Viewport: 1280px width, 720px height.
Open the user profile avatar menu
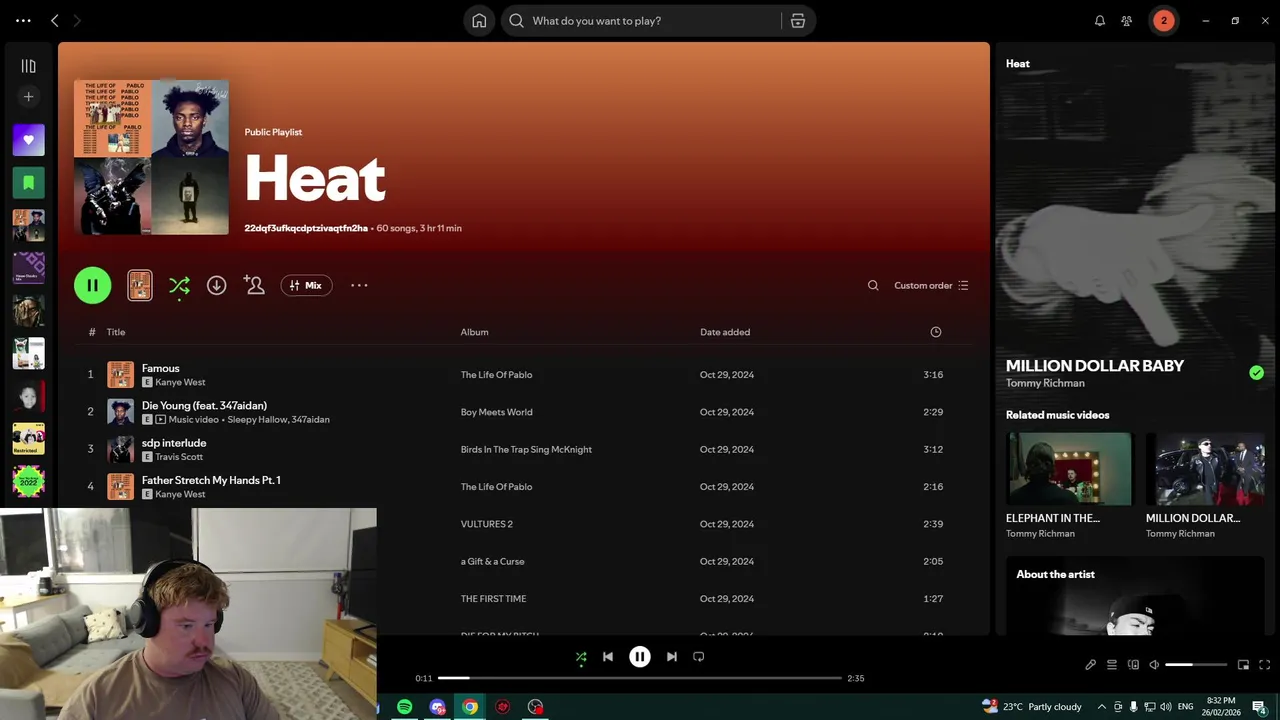click(1163, 21)
